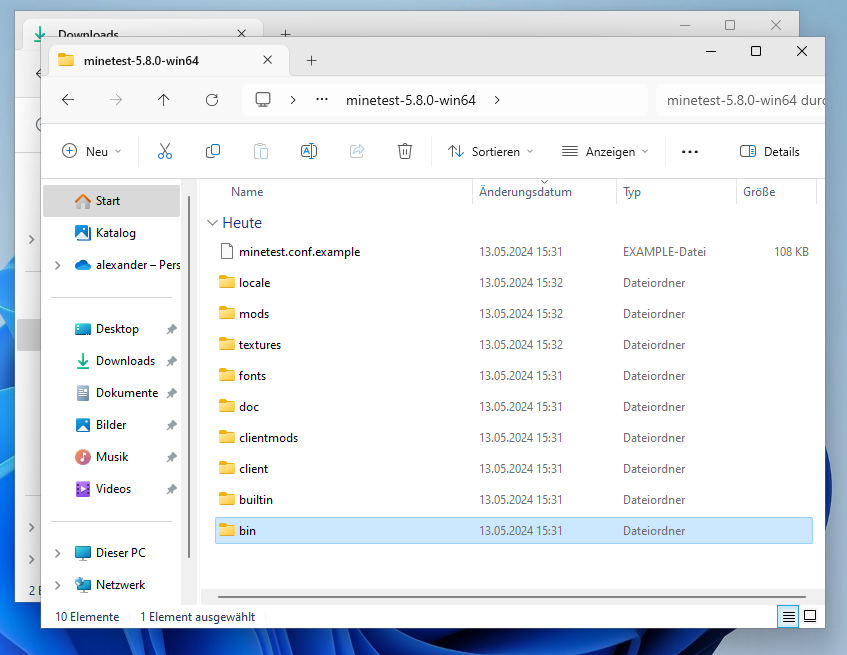Sort by the Änderungsdatum column header
847x655 pixels.
544,192
